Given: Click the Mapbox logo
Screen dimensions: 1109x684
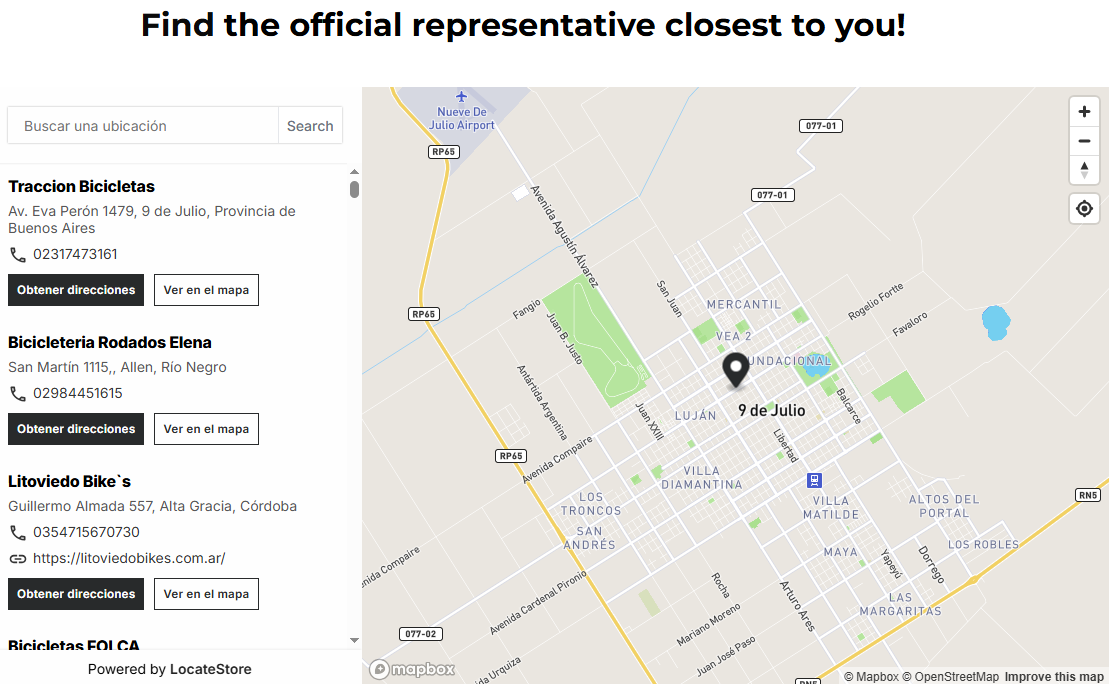Looking at the screenshot, I should click(412, 669).
